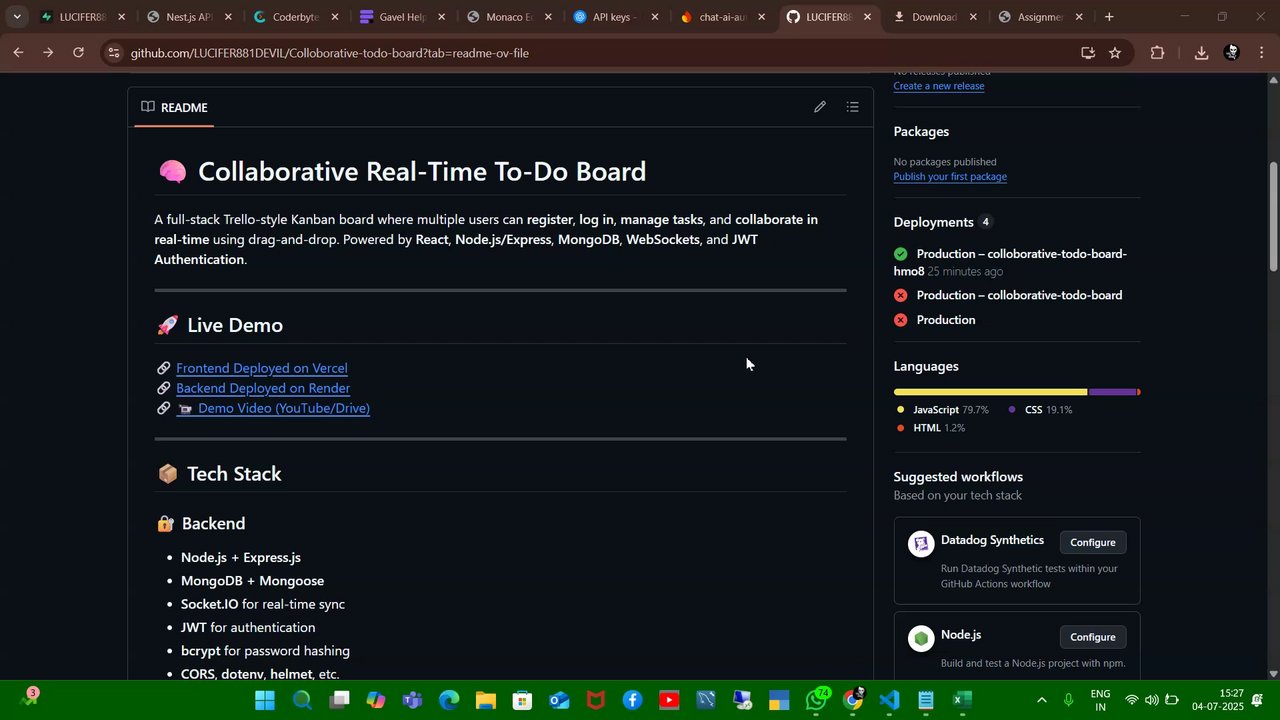
Task: Open Visual Studio Code from taskbar
Action: pyautogui.click(x=890, y=700)
